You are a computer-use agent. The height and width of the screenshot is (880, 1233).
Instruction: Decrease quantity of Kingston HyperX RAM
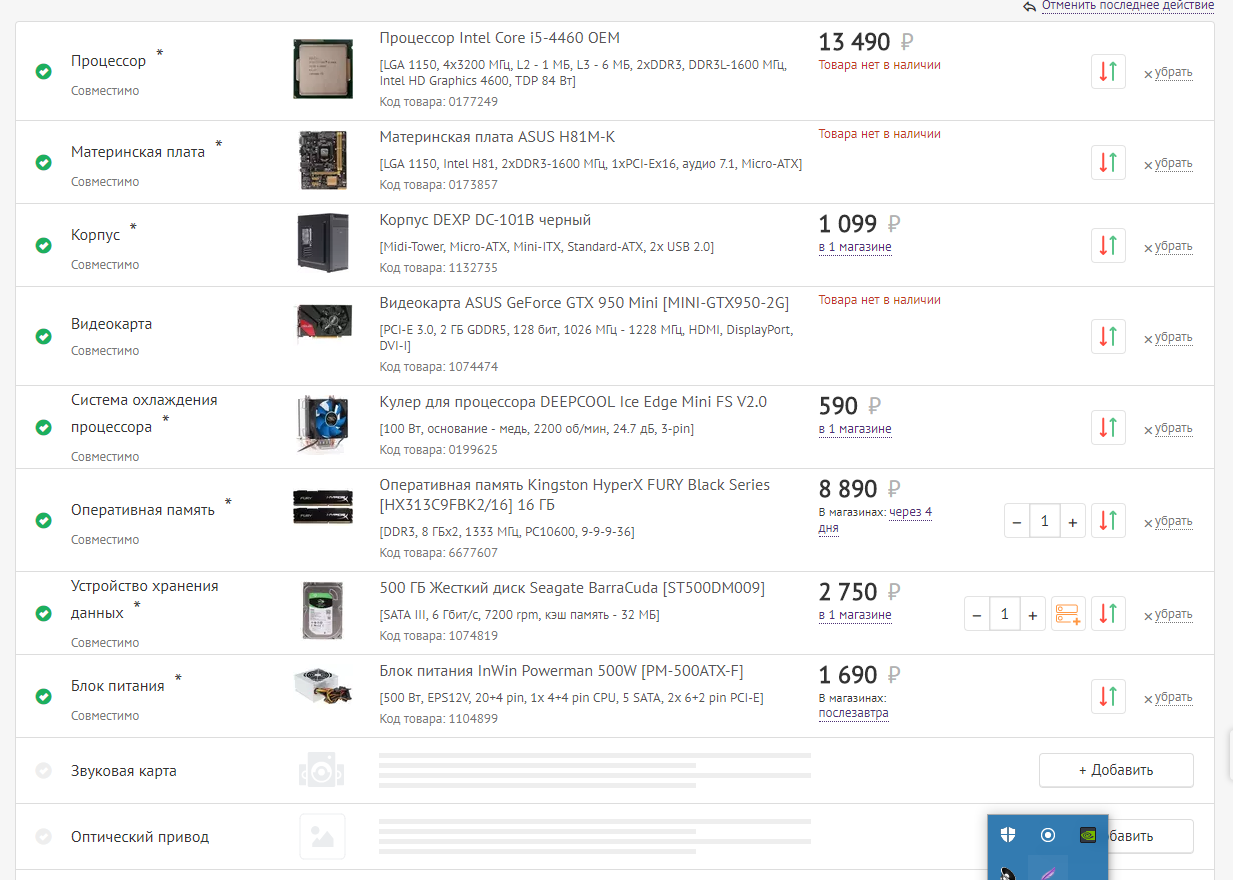[1017, 521]
